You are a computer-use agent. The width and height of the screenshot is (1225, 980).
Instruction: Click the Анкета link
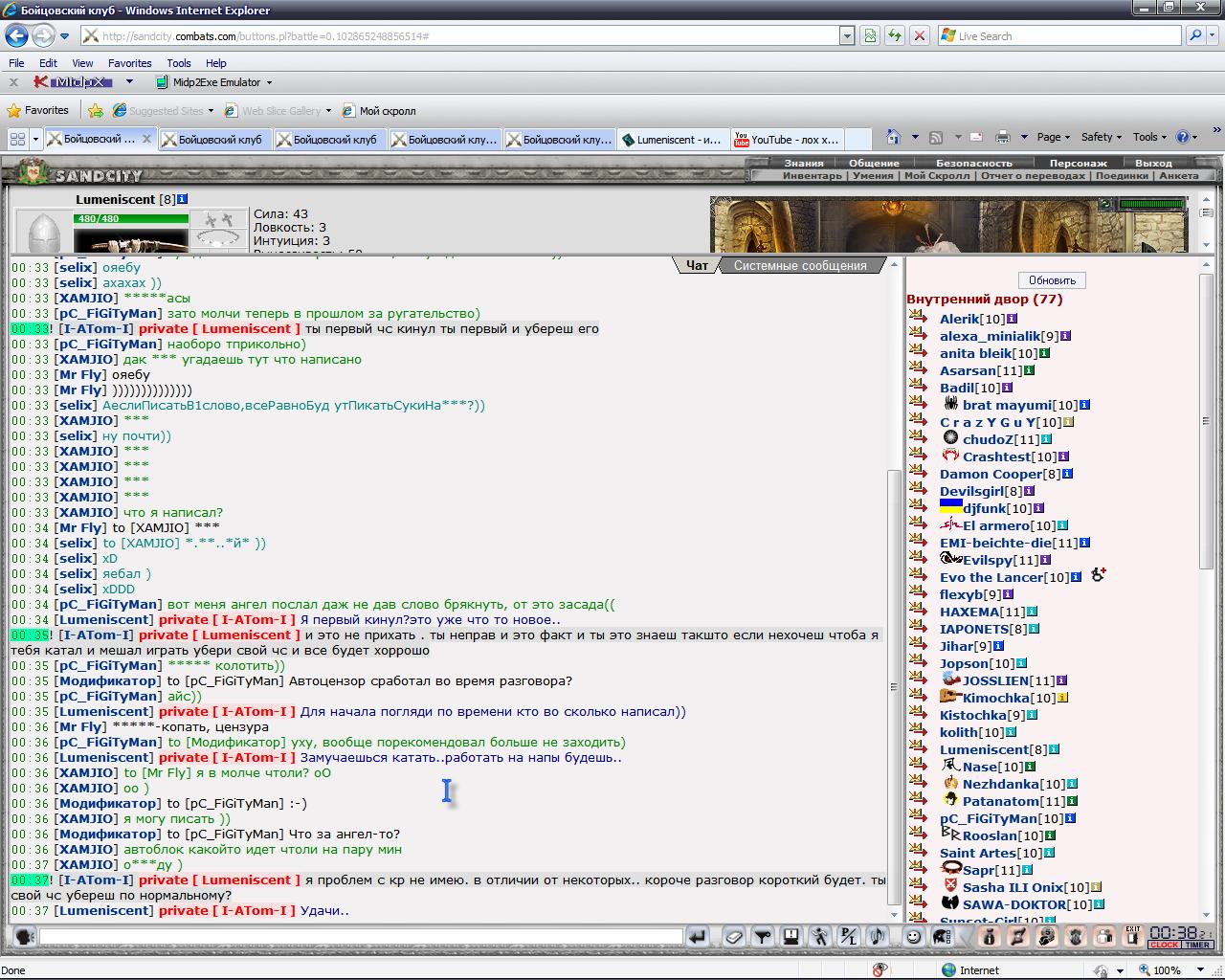pos(1178,176)
